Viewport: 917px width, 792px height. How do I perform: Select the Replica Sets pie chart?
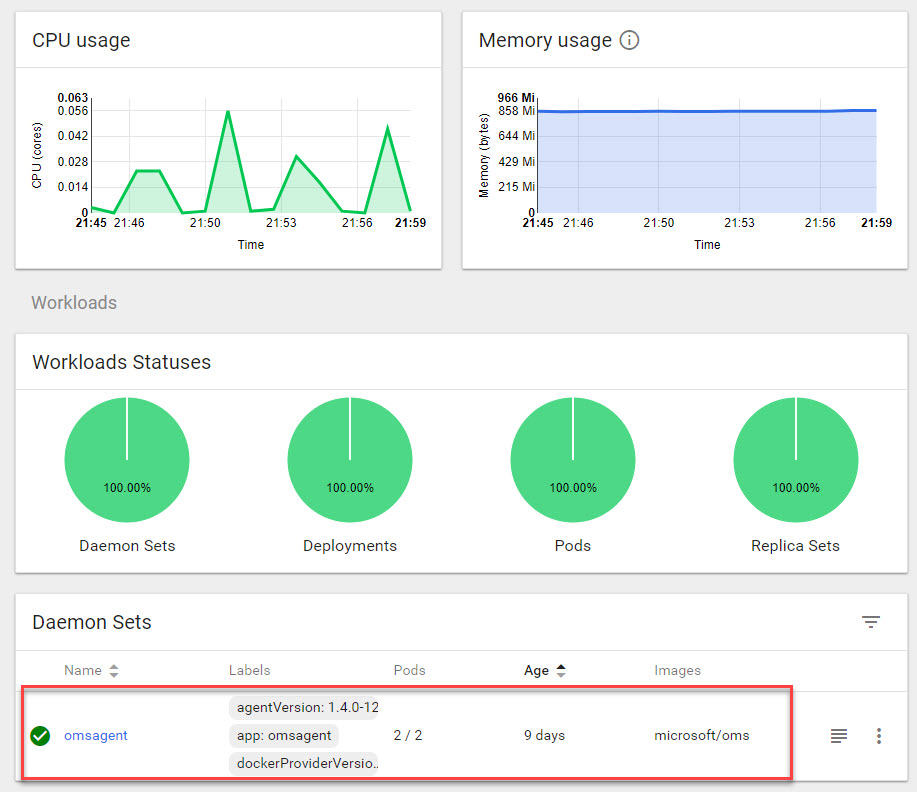pyautogui.click(x=795, y=457)
